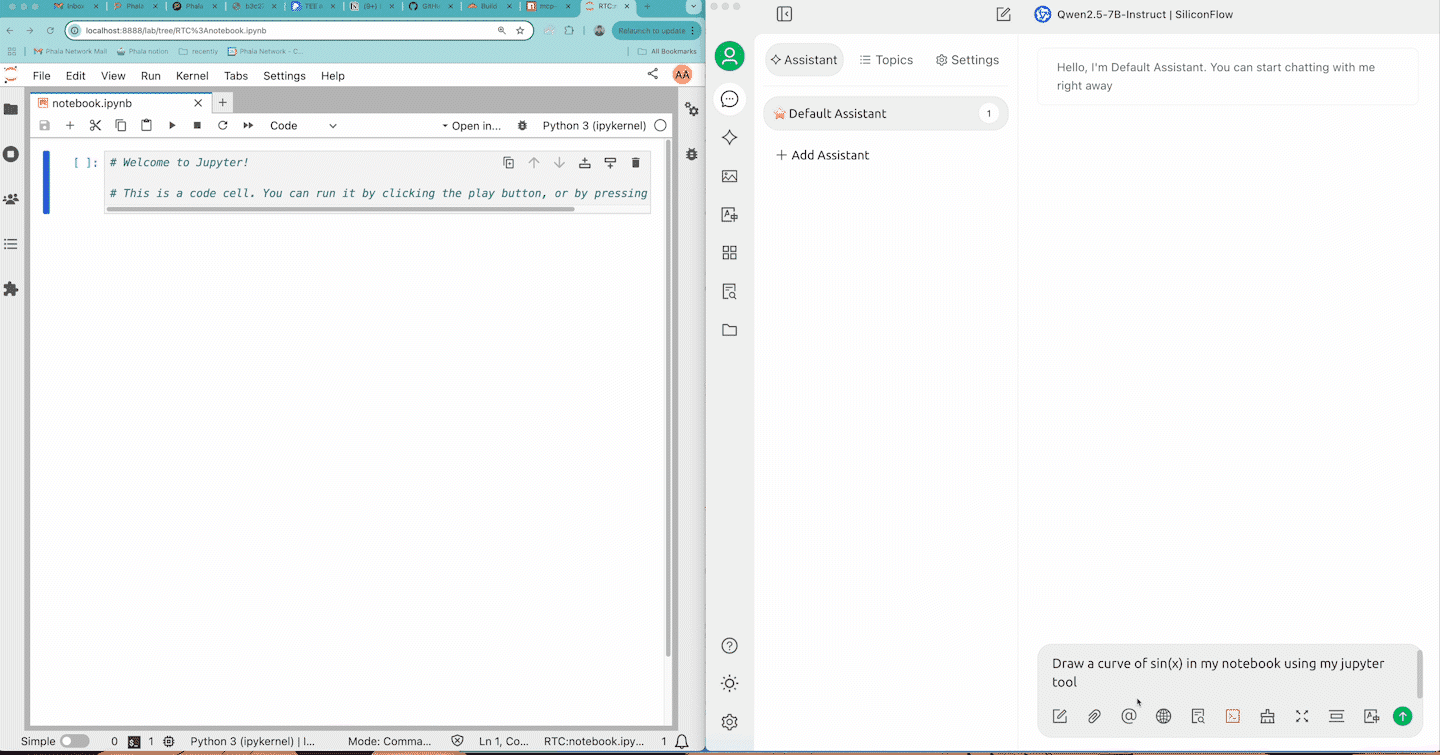Image resolution: width=1440 pixels, height=755 pixels.
Task: Click the paperclip attachment icon in chat
Action: (x=1094, y=716)
